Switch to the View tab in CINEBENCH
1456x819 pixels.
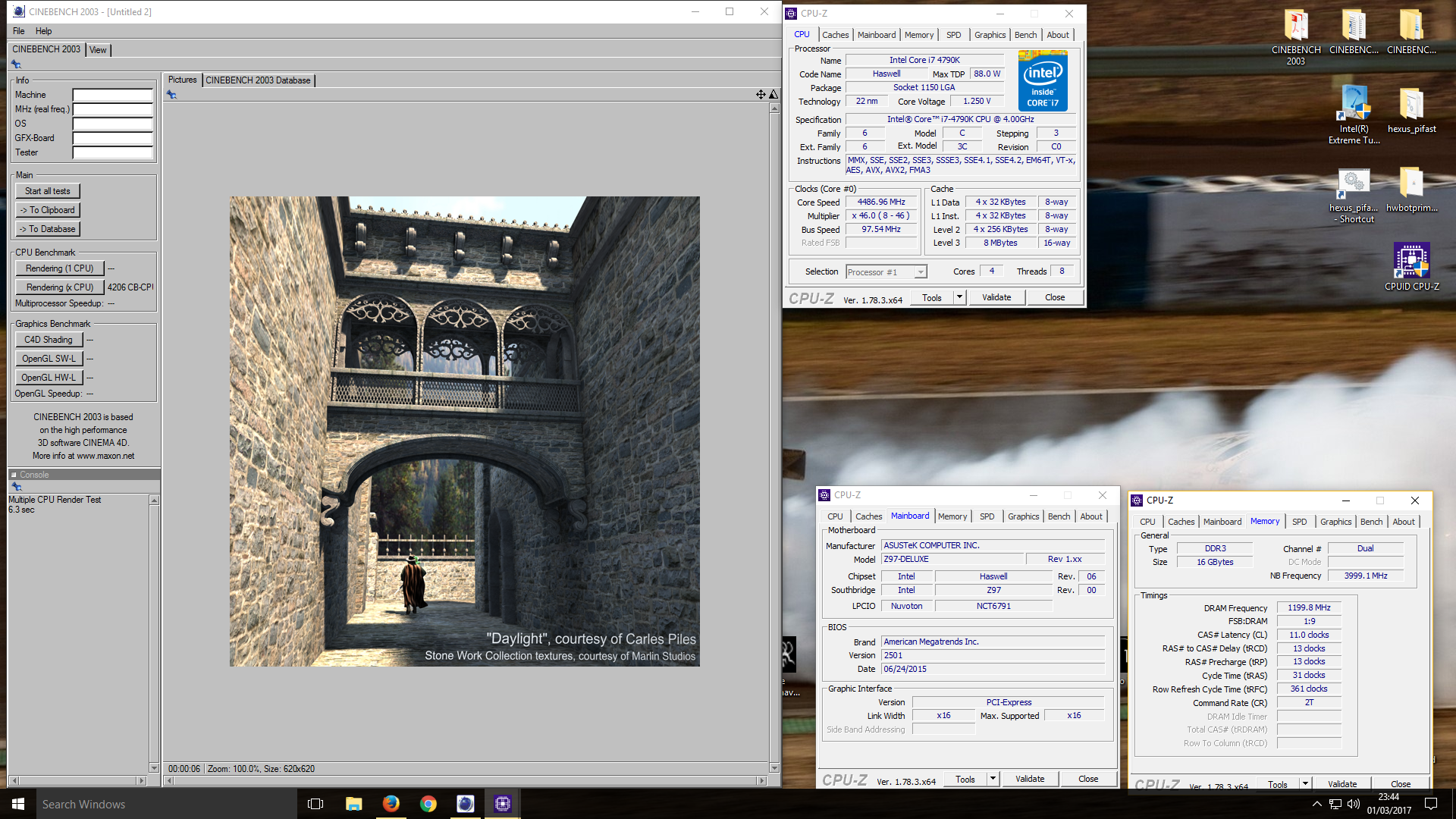[98, 50]
